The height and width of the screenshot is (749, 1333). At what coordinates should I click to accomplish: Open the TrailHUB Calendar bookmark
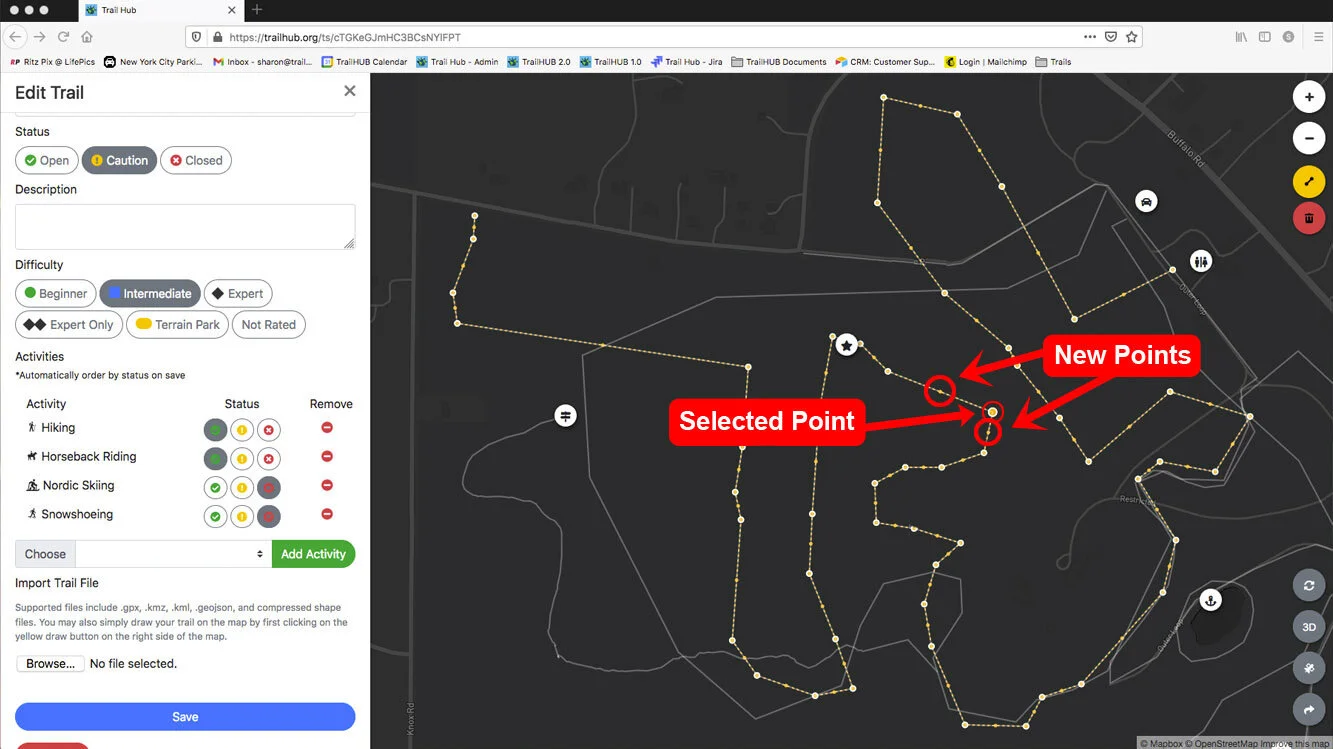365,62
